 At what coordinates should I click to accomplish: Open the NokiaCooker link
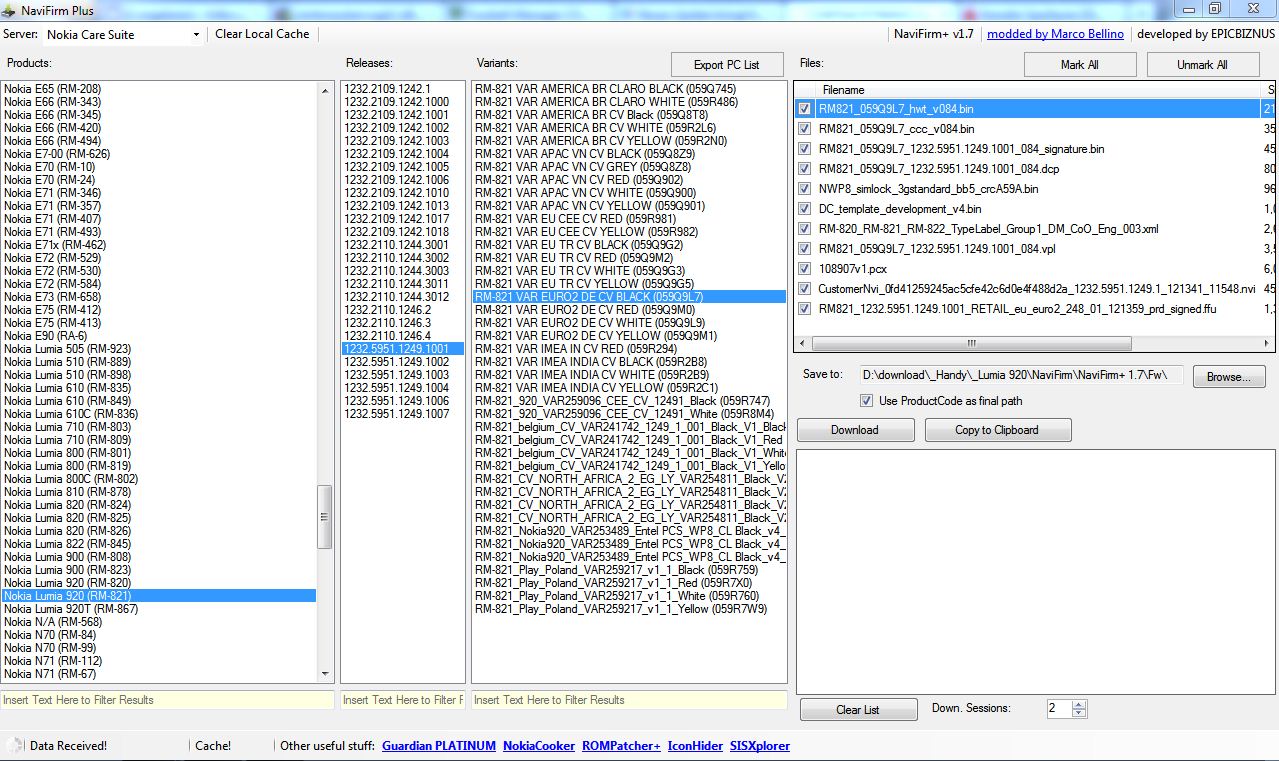point(539,746)
